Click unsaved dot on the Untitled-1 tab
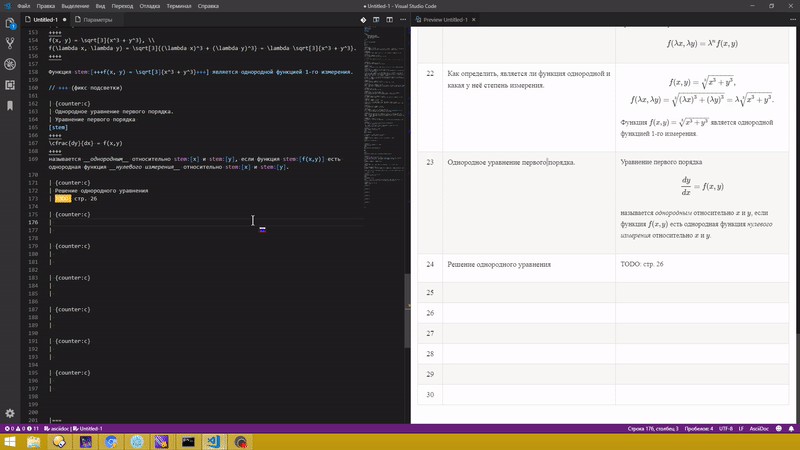This screenshot has width=800, height=450. pos(64,20)
